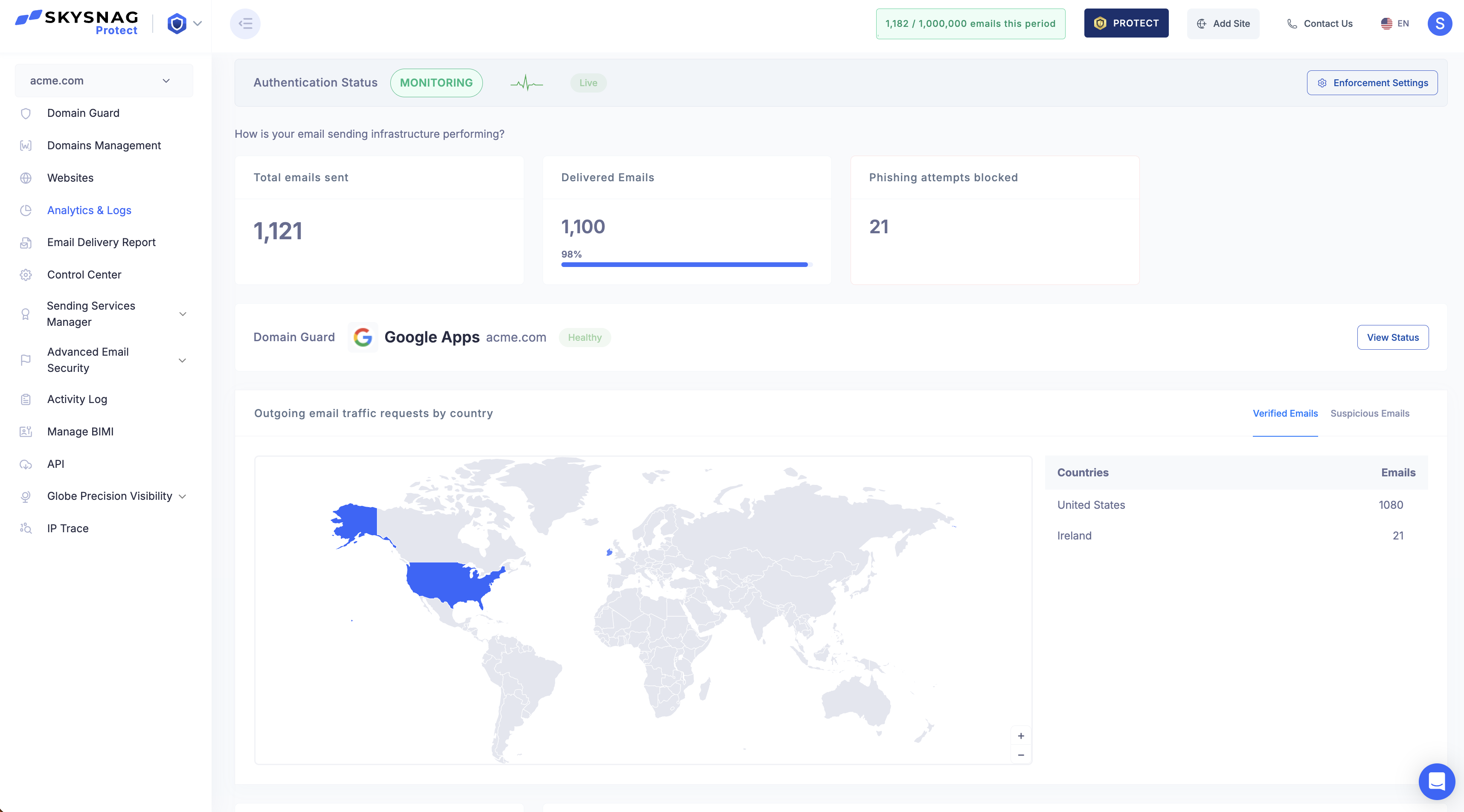Expand Advanced Email Security submenu
This screenshot has height=812, width=1464.
[x=183, y=360]
